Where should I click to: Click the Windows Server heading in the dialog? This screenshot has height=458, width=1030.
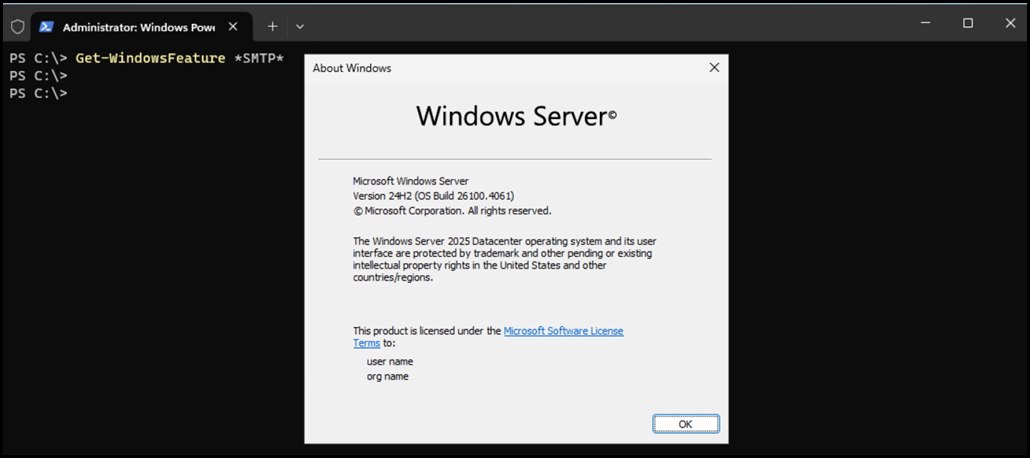click(x=516, y=116)
